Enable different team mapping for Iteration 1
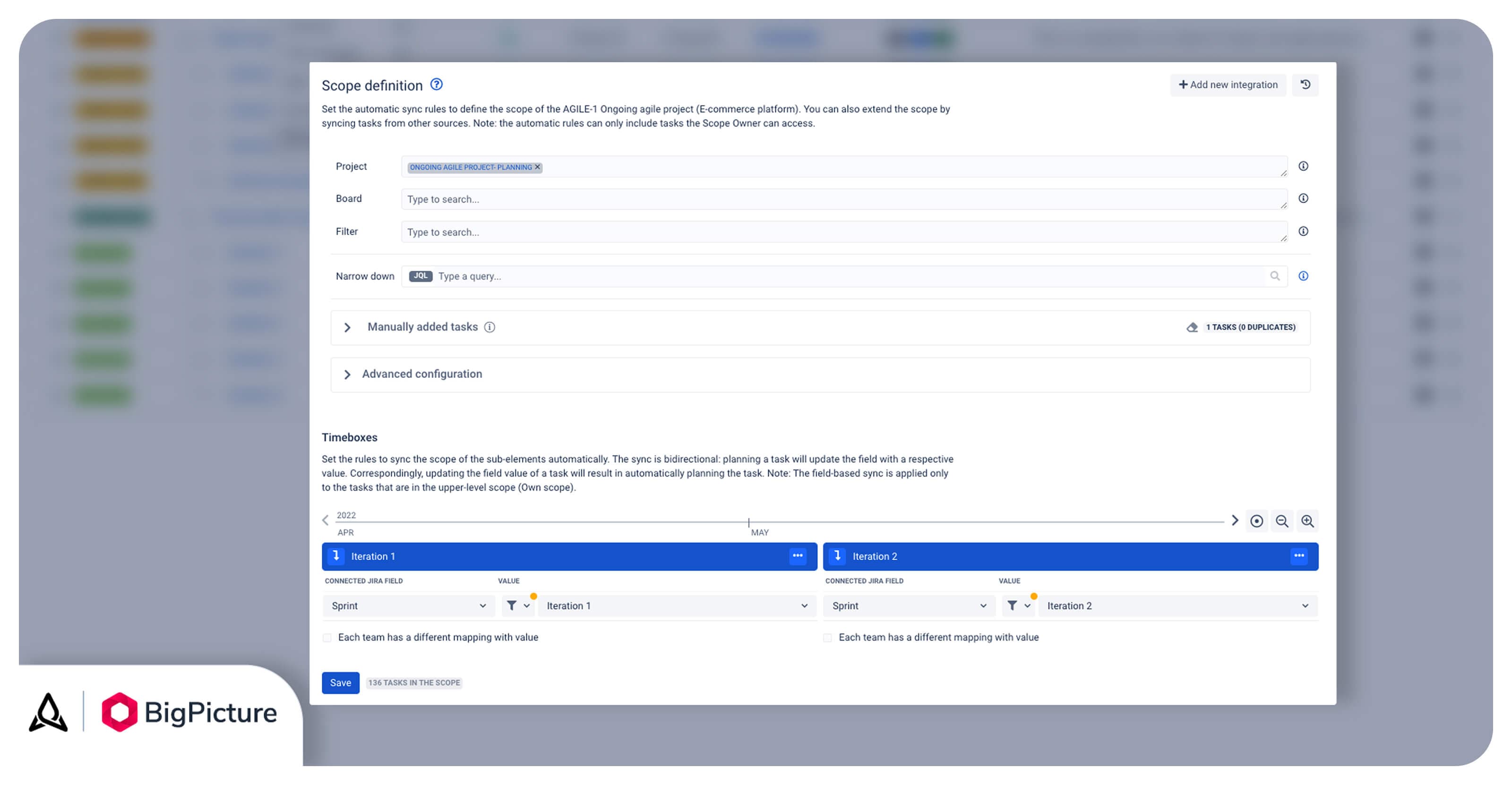1512x785 pixels. point(327,638)
